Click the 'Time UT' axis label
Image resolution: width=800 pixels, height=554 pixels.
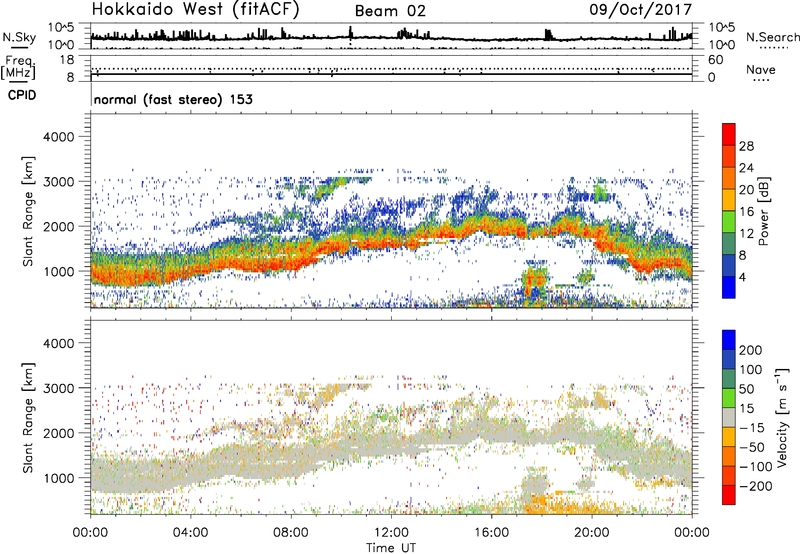point(391,548)
